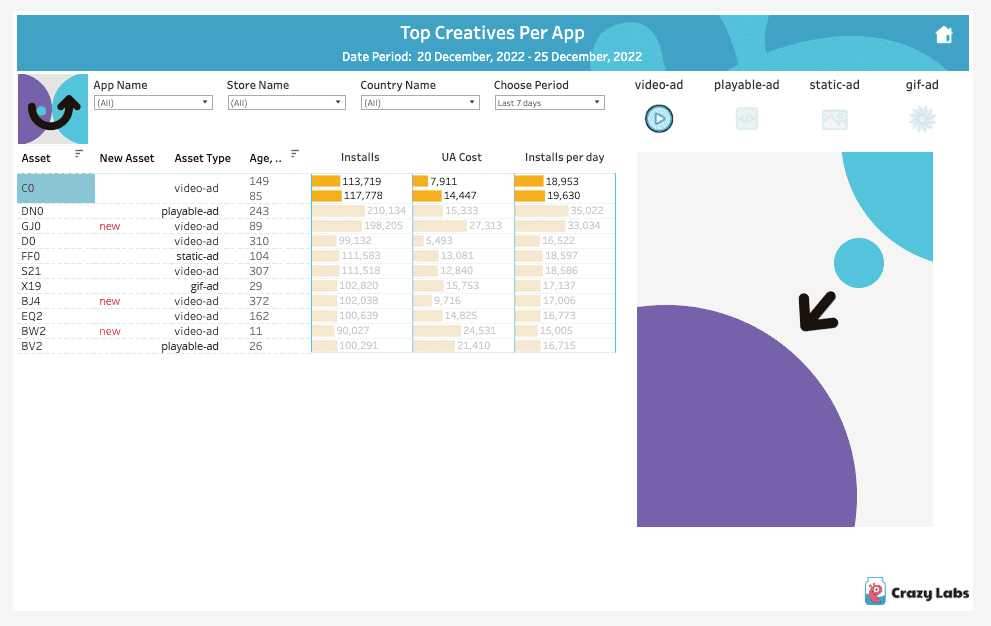Click the Crazy Labs logo
Viewport: 991px width, 626px height.
(917, 591)
